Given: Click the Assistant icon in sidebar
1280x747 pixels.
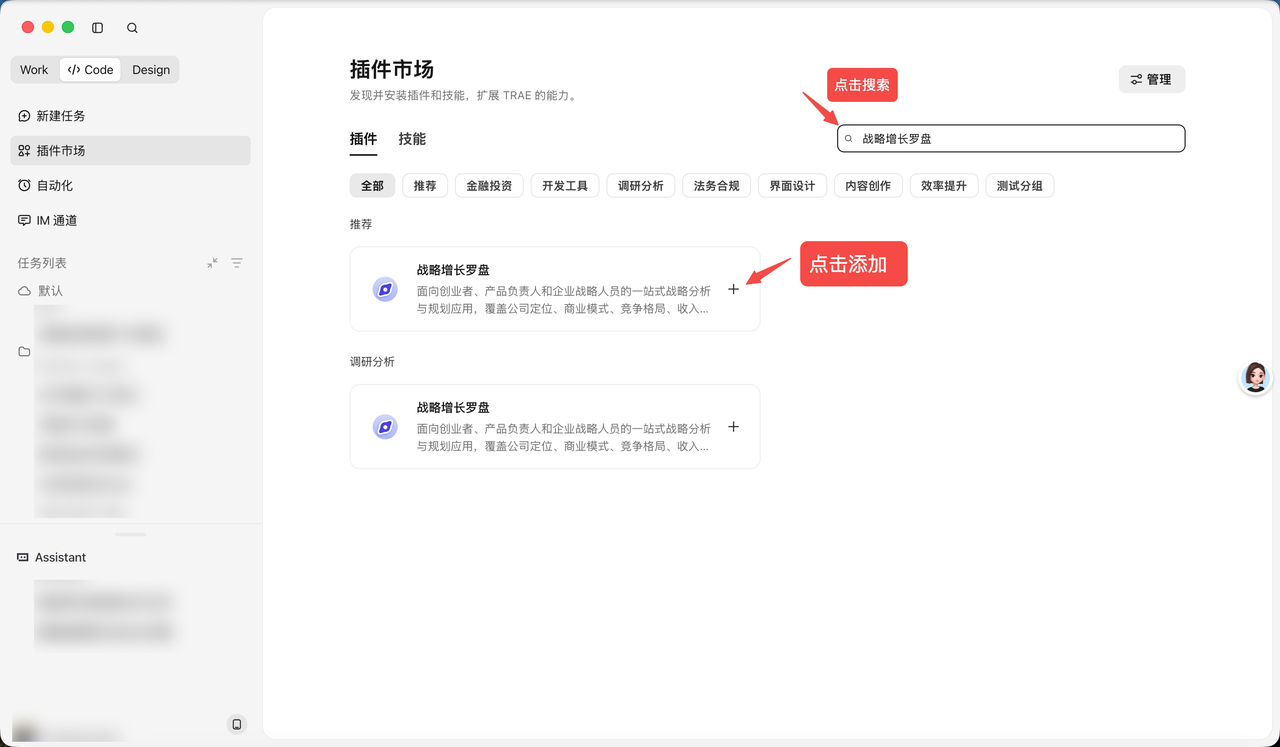Looking at the screenshot, I should 23,557.
